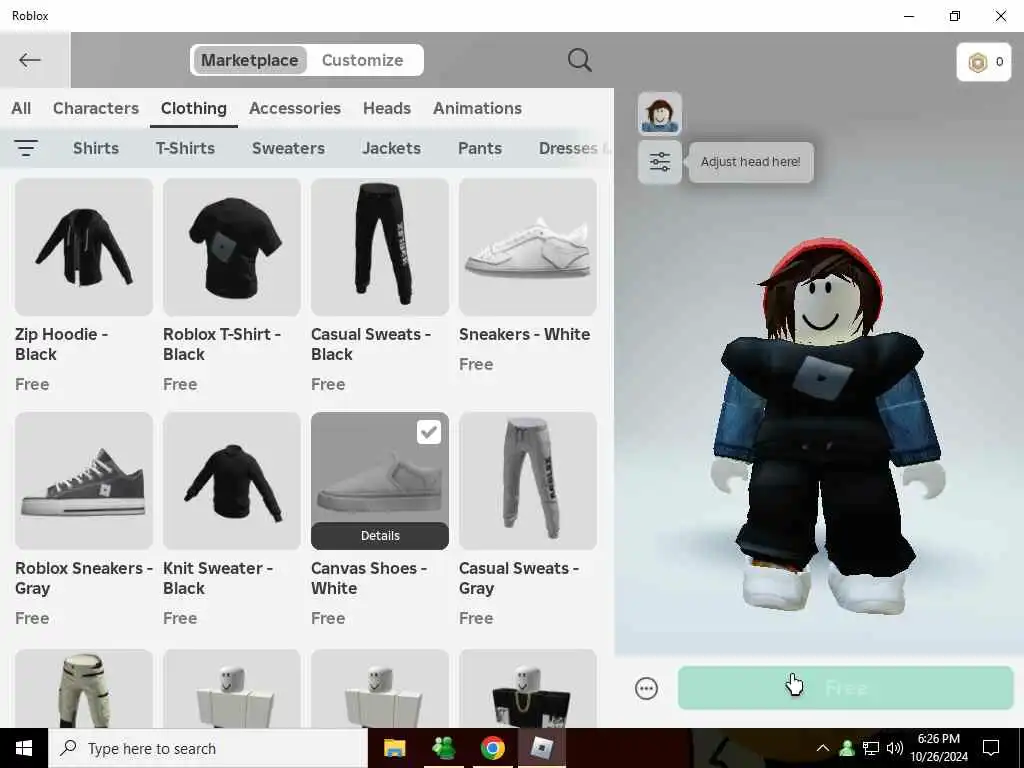Open File Explorer from the taskbar
This screenshot has width=1024, height=768.
coord(394,748)
